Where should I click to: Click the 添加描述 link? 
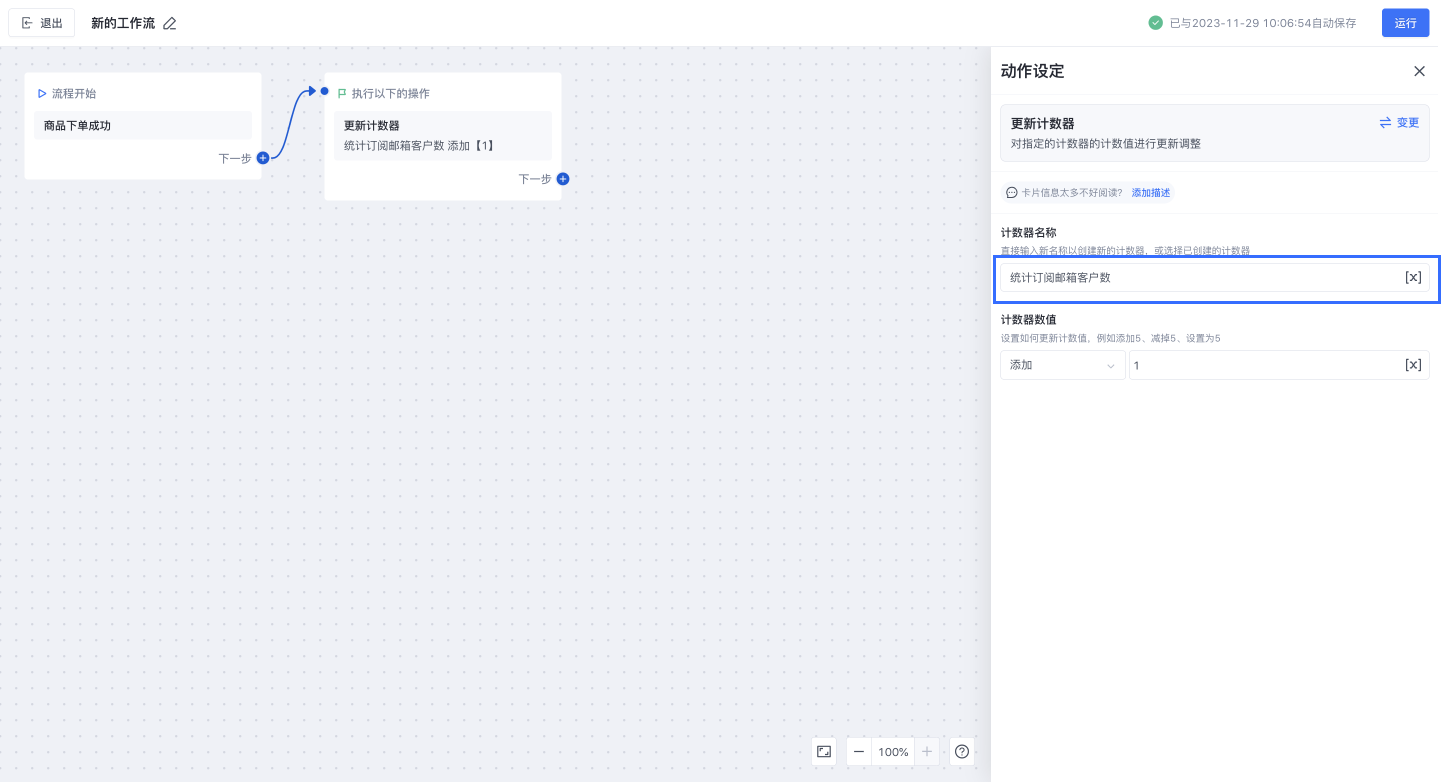click(x=1150, y=193)
